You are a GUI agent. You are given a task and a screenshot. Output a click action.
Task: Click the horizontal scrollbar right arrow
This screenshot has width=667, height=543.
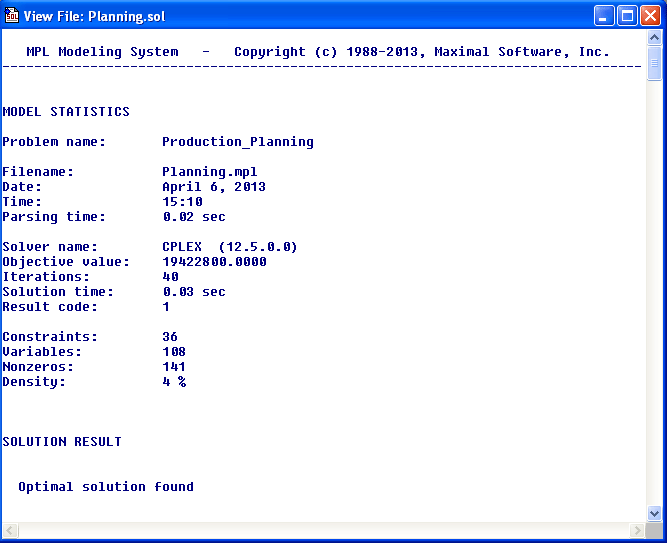[637, 530]
